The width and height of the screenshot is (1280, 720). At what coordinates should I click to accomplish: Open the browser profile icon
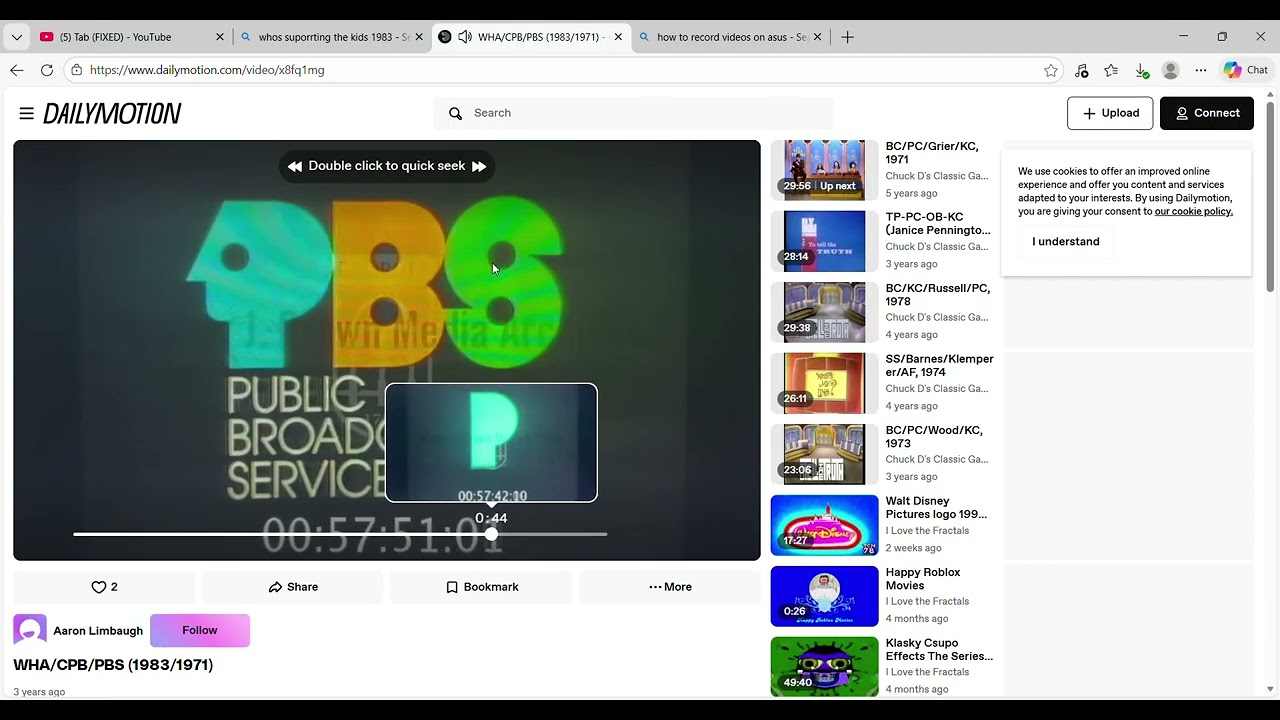1171,70
